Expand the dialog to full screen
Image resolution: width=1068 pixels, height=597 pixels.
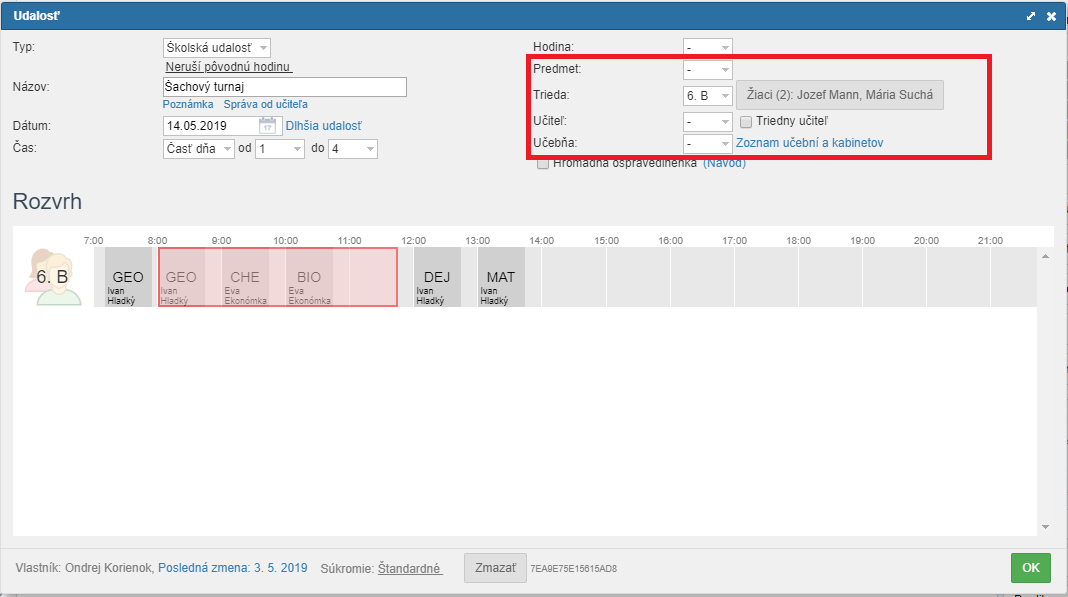(x=1031, y=16)
